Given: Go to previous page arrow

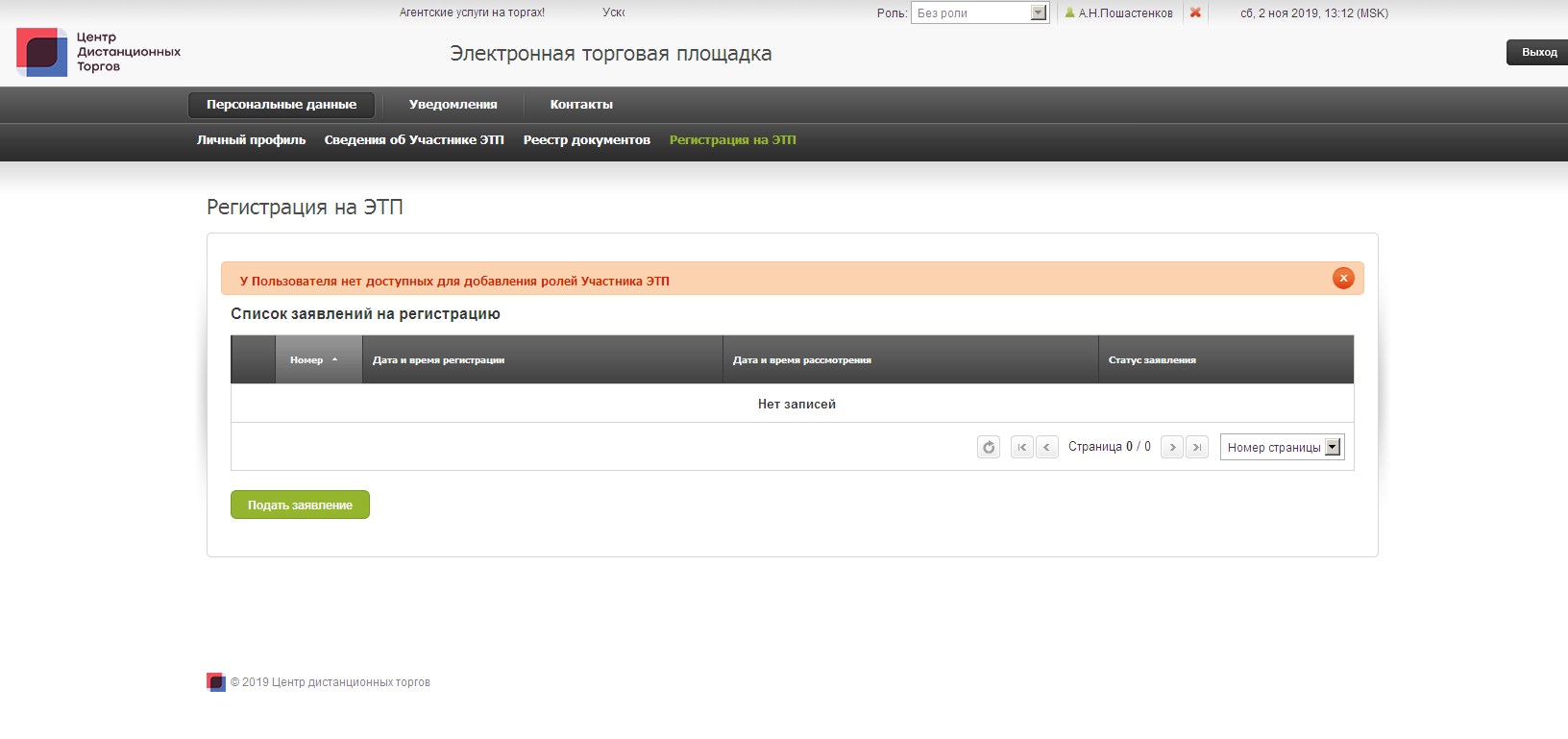Looking at the screenshot, I should 1047,447.
